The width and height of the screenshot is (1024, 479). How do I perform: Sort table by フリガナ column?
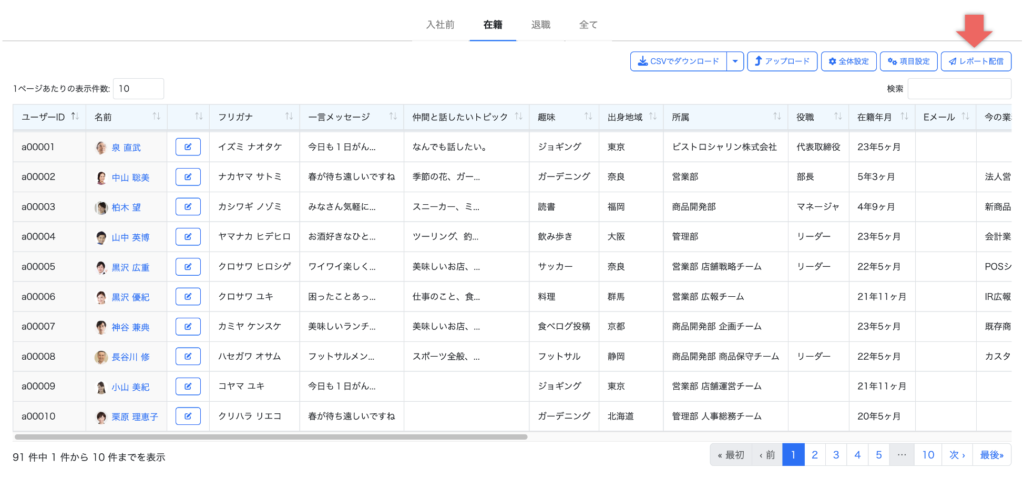pyautogui.click(x=286, y=117)
